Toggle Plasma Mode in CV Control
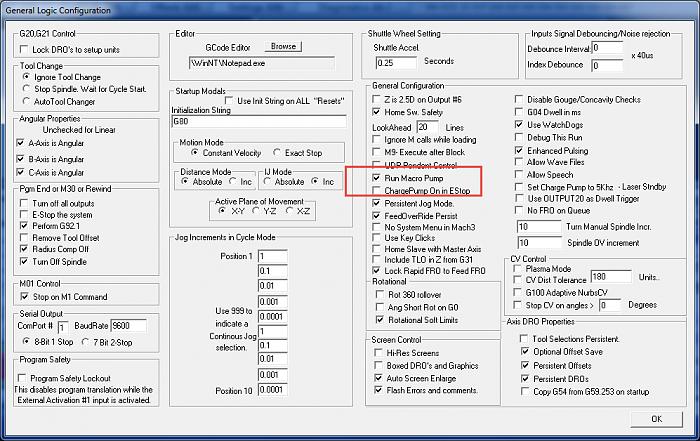700x441 pixels. point(521,269)
